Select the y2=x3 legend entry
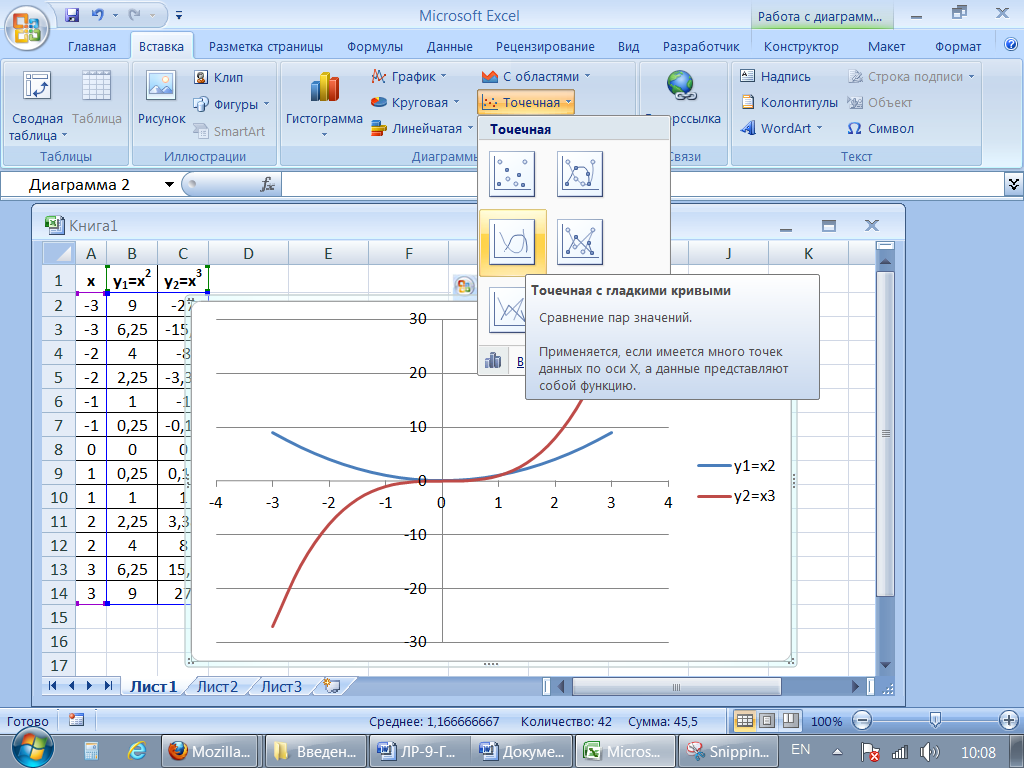 click(x=736, y=496)
